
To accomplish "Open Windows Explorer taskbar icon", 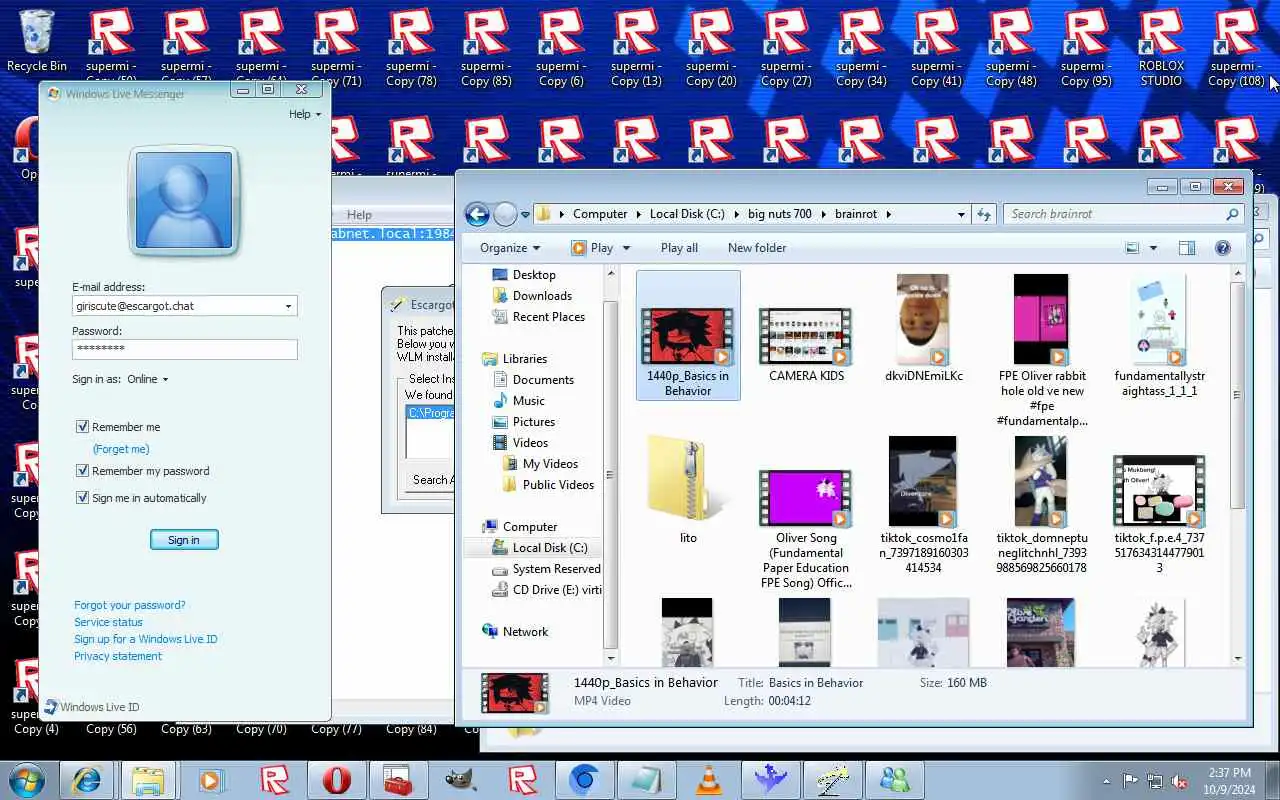I will click(148, 780).
